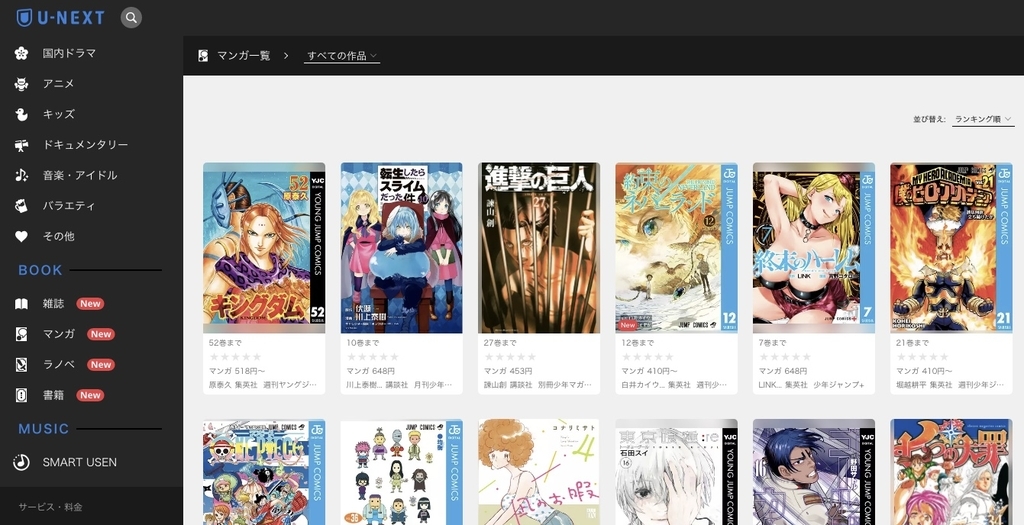Open search with the magnifier icon
This screenshot has height=525, width=1024.
coord(131,18)
